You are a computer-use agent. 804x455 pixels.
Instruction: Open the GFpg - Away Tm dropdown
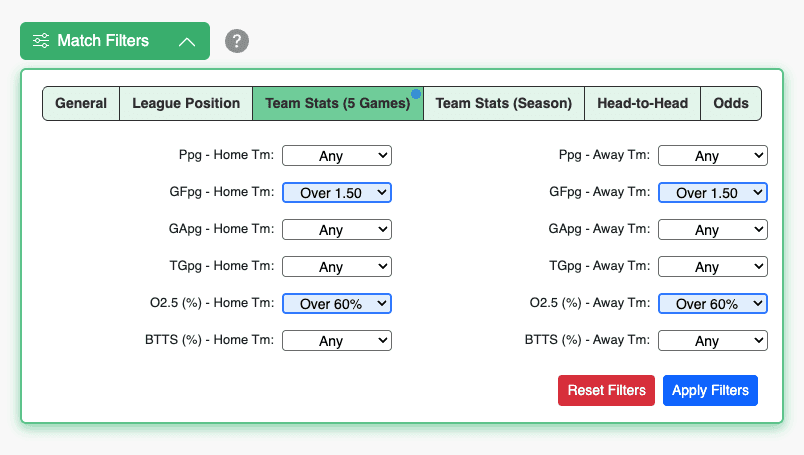[x=713, y=192]
